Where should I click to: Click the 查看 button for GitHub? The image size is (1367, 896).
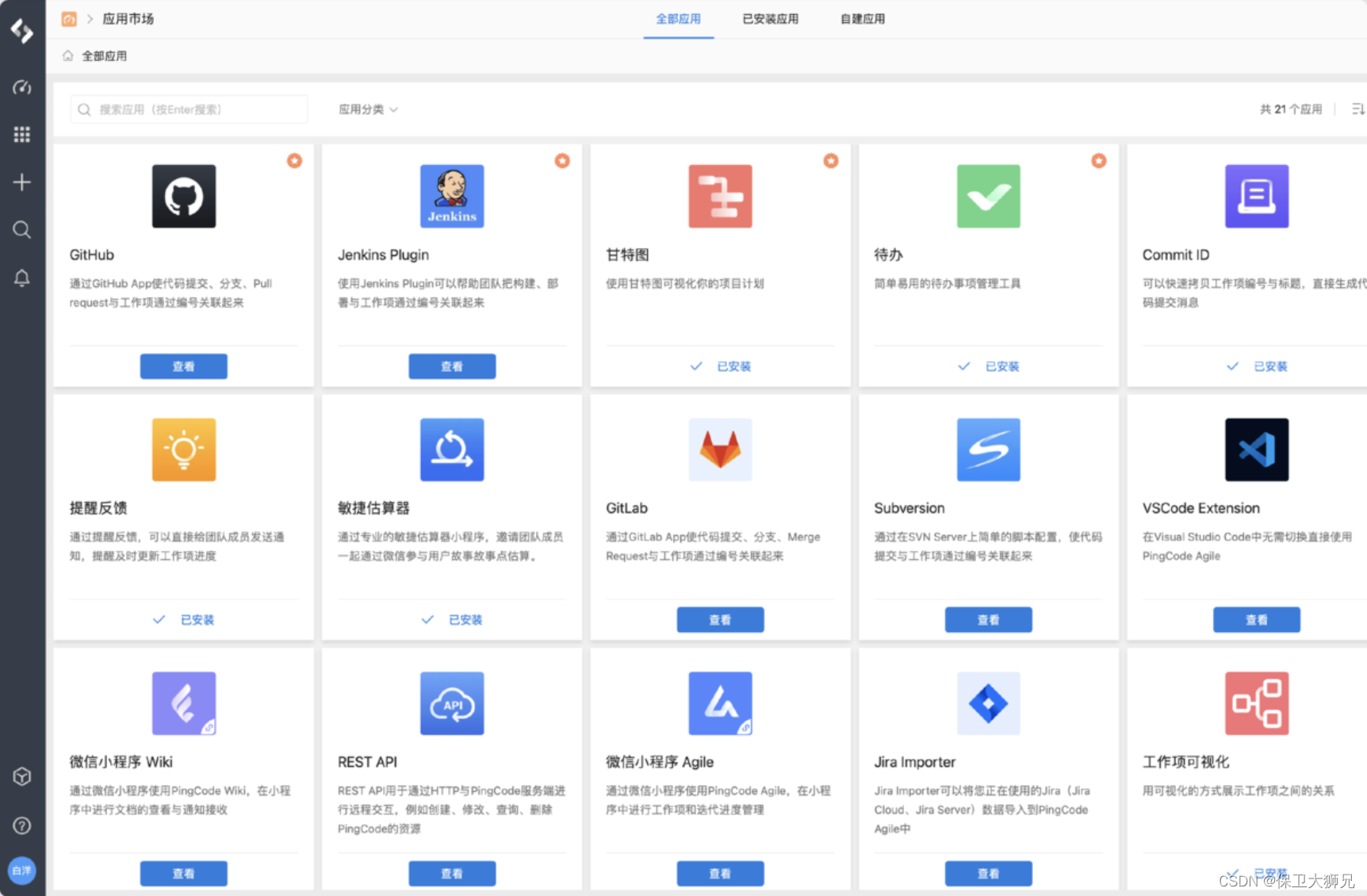click(x=184, y=366)
